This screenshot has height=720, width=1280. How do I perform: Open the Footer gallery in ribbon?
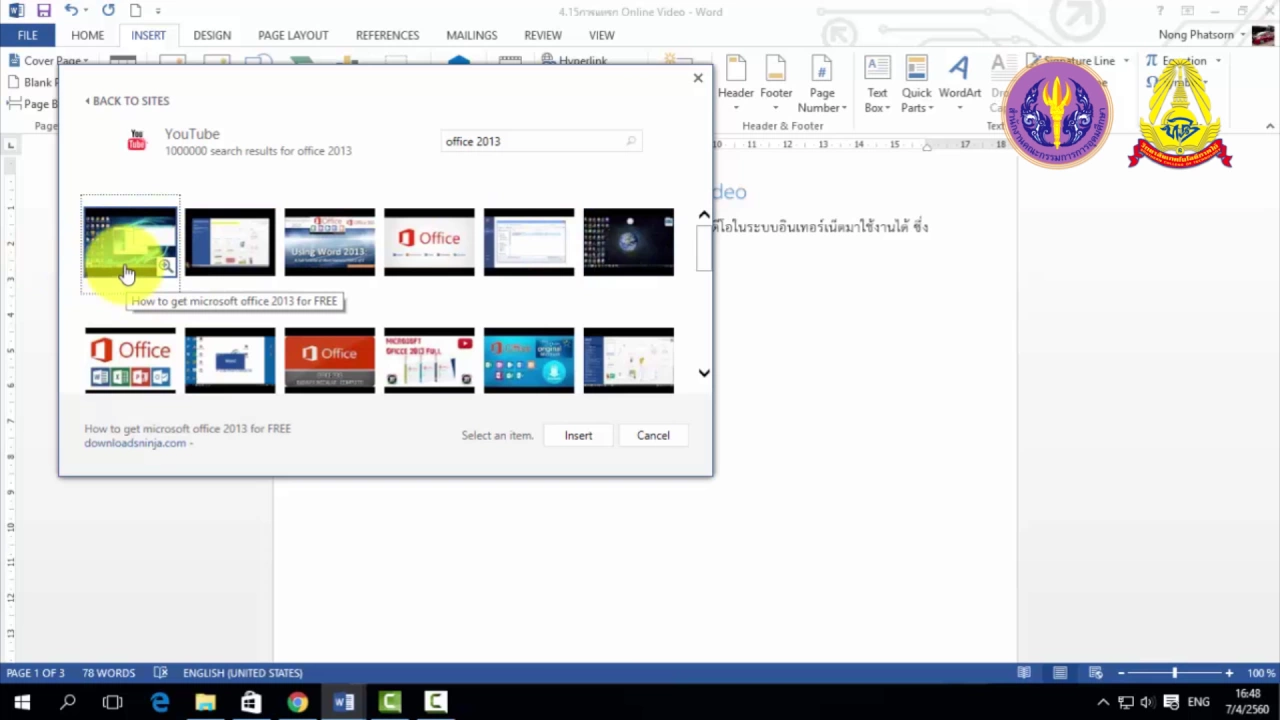[x=776, y=84]
